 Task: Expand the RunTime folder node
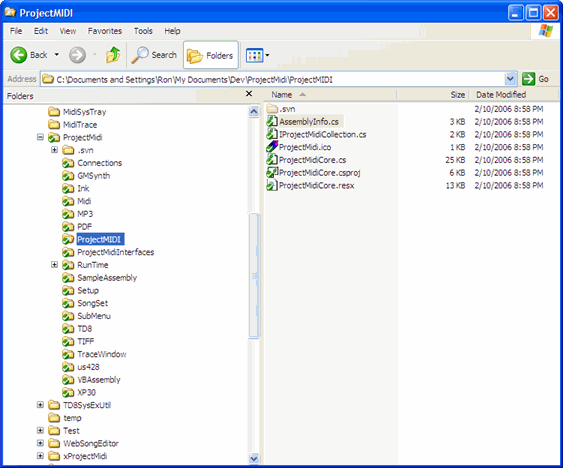54,265
